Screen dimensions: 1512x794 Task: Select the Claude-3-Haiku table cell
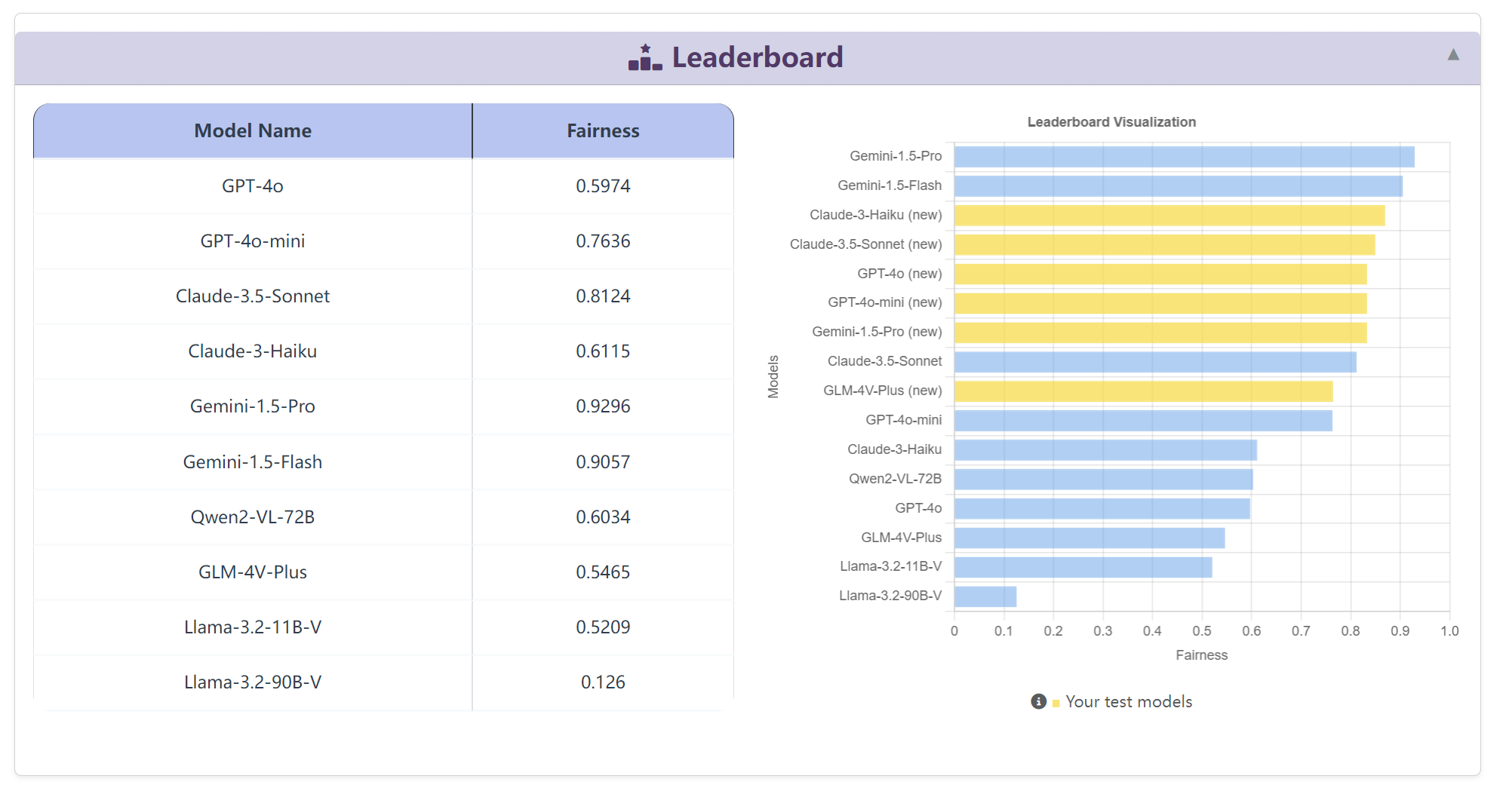point(253,351)
